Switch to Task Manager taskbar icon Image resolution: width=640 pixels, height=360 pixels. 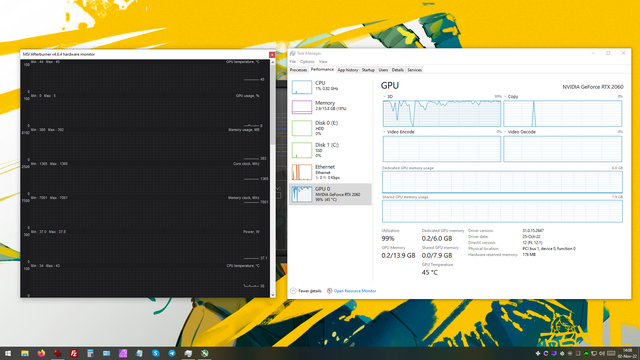click(x=188, y=353)
